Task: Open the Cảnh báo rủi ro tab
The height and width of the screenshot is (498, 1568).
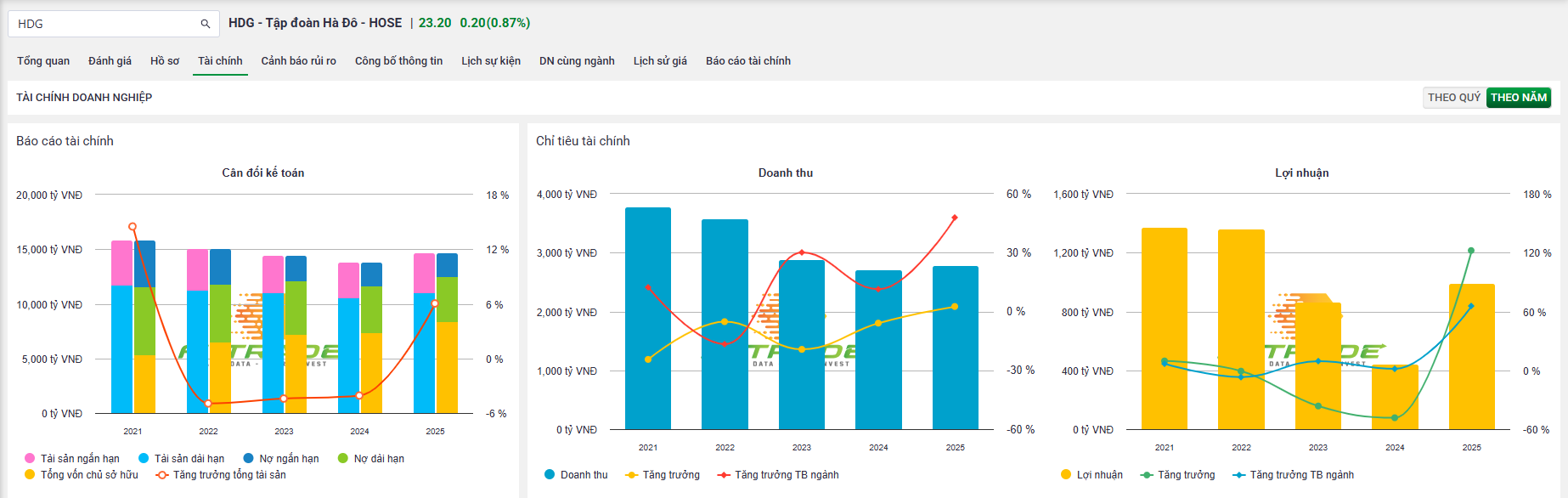Action: pos(298,61)
